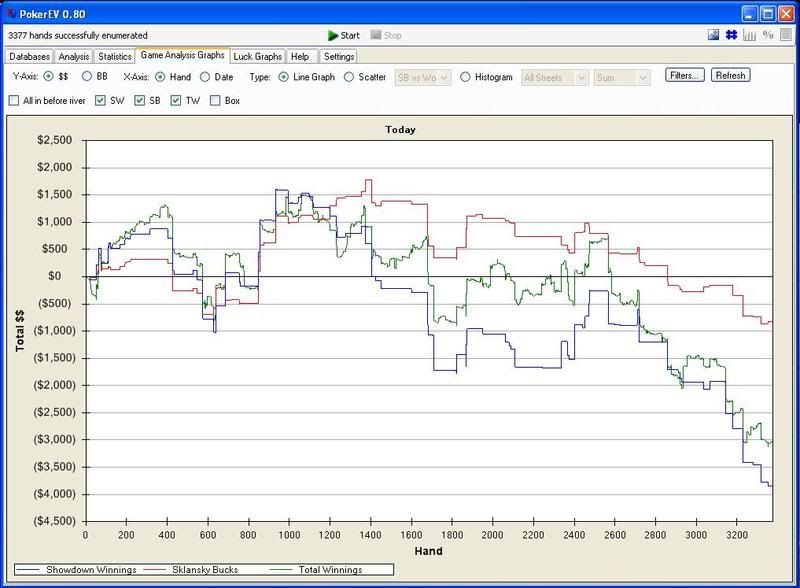Switch to the Analysis tab
This screenshot has height=588, width=800.
tap(74, 57)
